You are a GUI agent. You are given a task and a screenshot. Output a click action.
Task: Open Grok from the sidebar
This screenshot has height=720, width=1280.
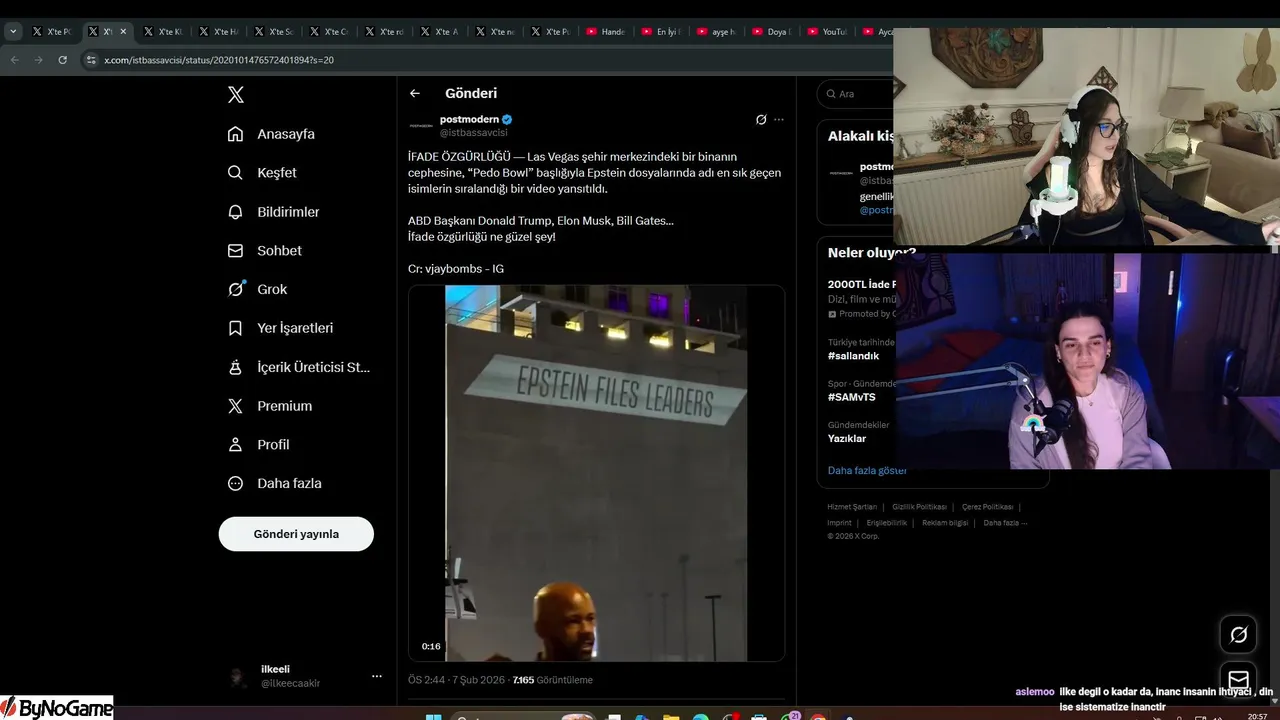(x=257, y=289)
